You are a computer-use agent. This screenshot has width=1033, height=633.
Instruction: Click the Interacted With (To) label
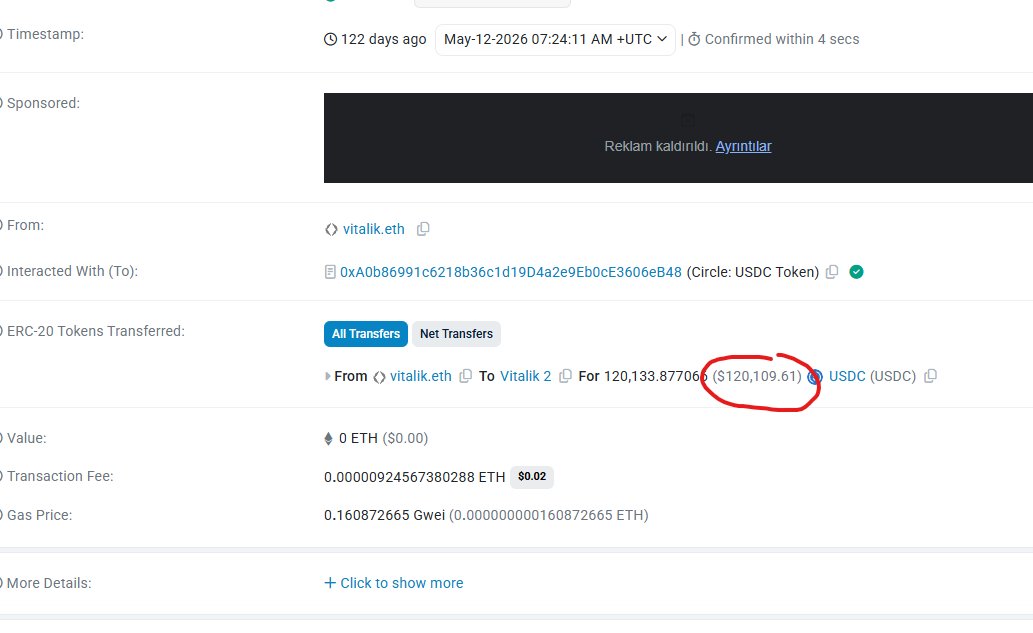tap(72, 271)
